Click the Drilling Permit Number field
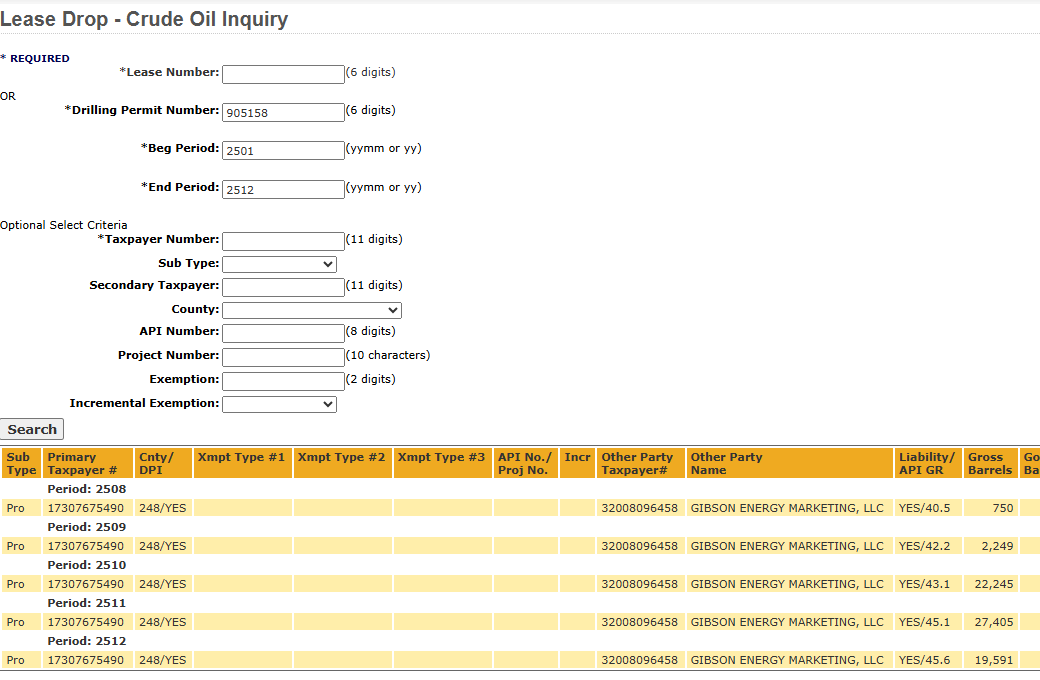1040x680 pixels. pos(283,112)
